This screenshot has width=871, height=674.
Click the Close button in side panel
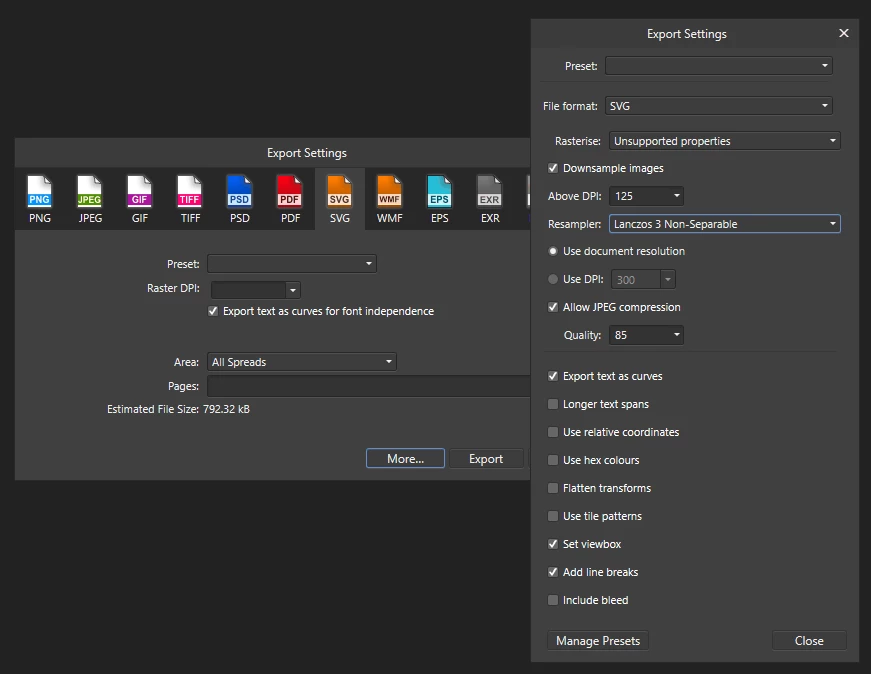(809, 641)
